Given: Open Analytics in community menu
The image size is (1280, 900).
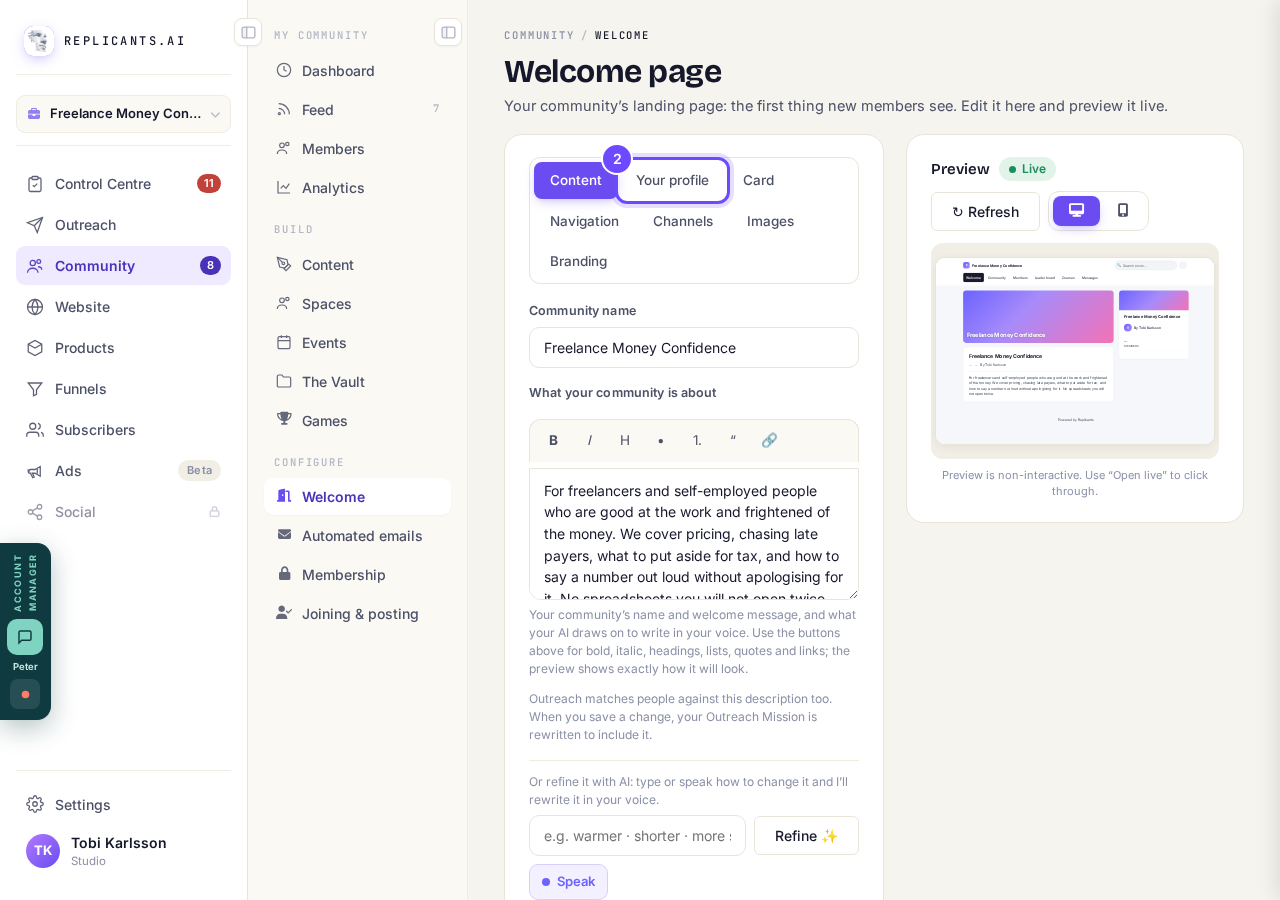Looking at the screenshot, I should (x=357, y=188).
